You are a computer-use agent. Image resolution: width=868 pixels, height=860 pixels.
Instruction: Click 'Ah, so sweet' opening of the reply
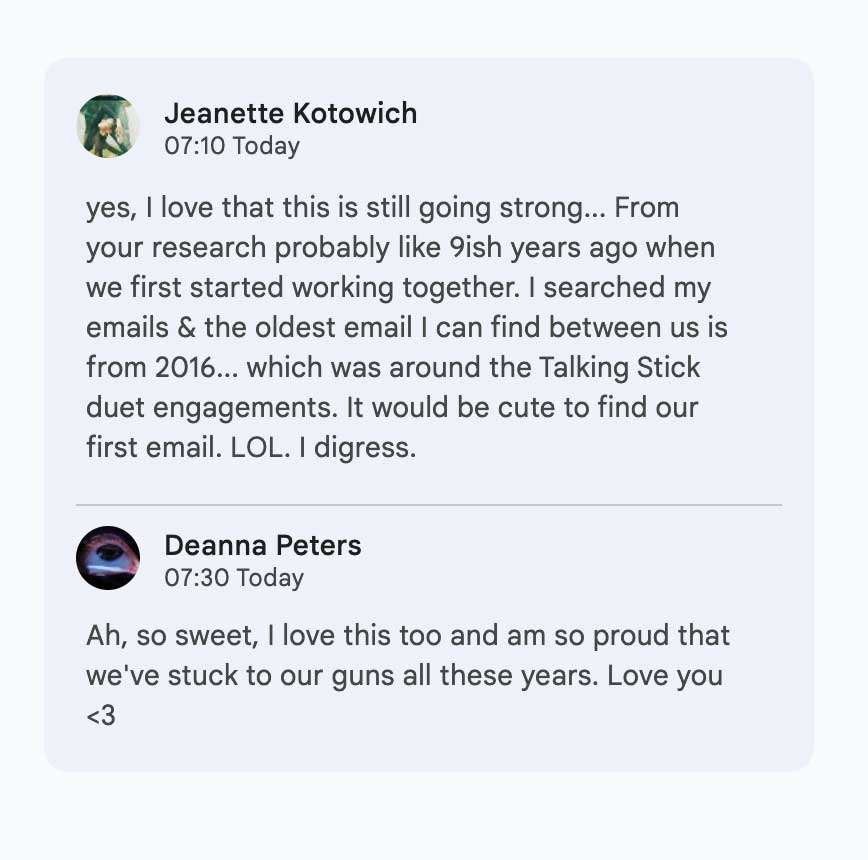coord(172,636)
